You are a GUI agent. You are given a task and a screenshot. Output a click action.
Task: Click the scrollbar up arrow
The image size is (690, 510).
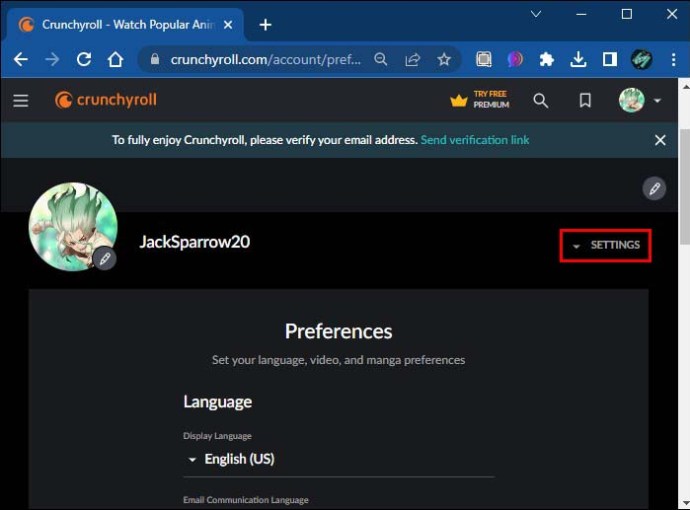pyautogui.click(x=685, y=86)
